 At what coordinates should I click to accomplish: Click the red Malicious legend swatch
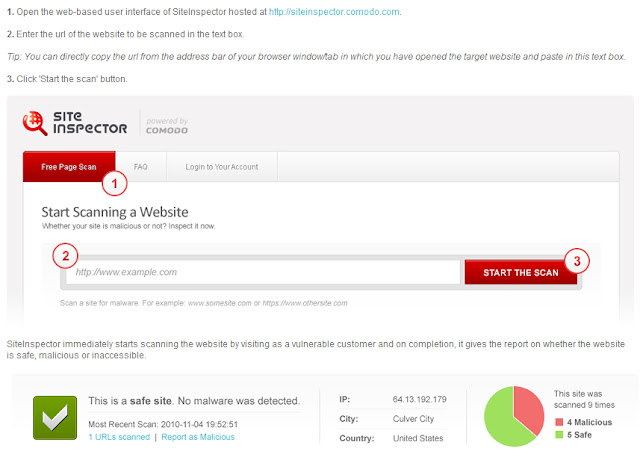559,422
